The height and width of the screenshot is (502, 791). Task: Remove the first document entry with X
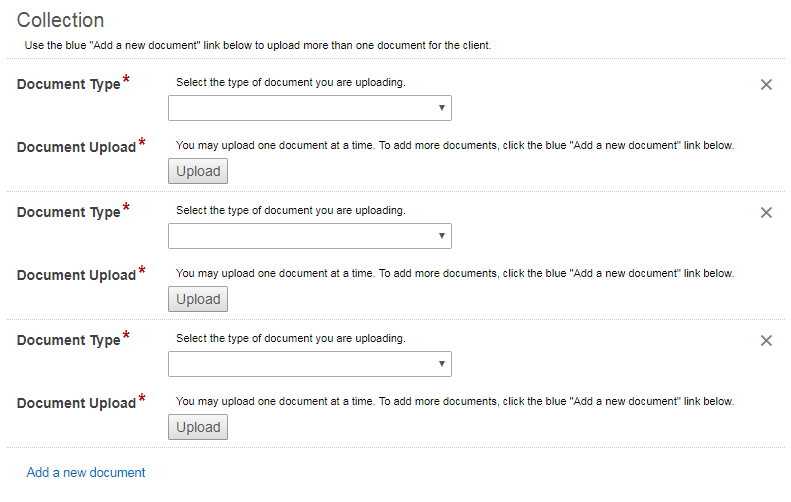click(766, 85)
